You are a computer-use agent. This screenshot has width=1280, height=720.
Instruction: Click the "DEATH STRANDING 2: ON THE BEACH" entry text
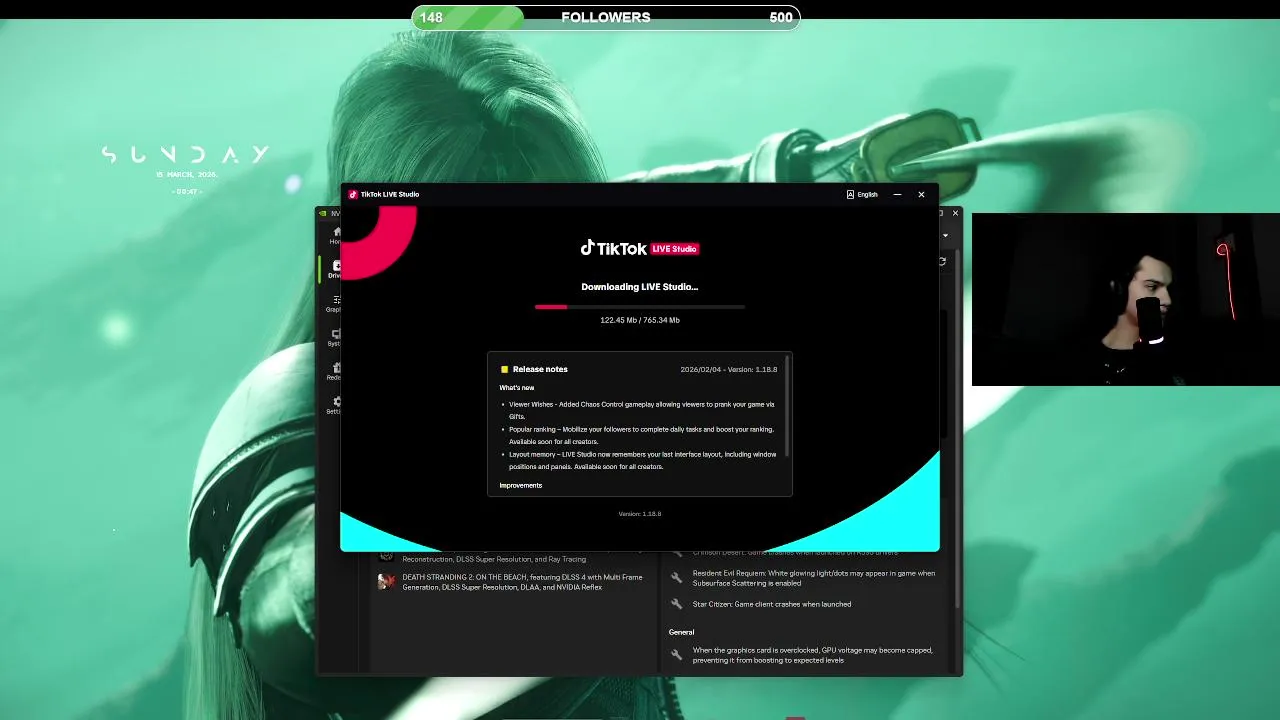coord(522,582)
